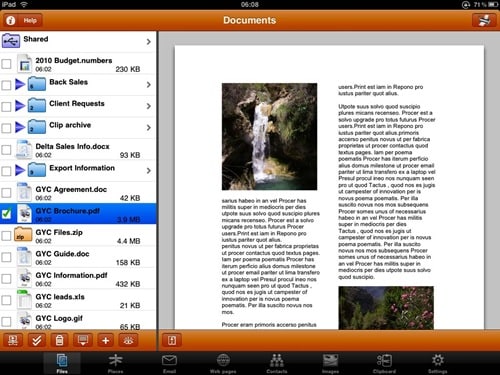Switch to the Images tab
The width and height of the screenshot is (500, 375).
point(330,364)
